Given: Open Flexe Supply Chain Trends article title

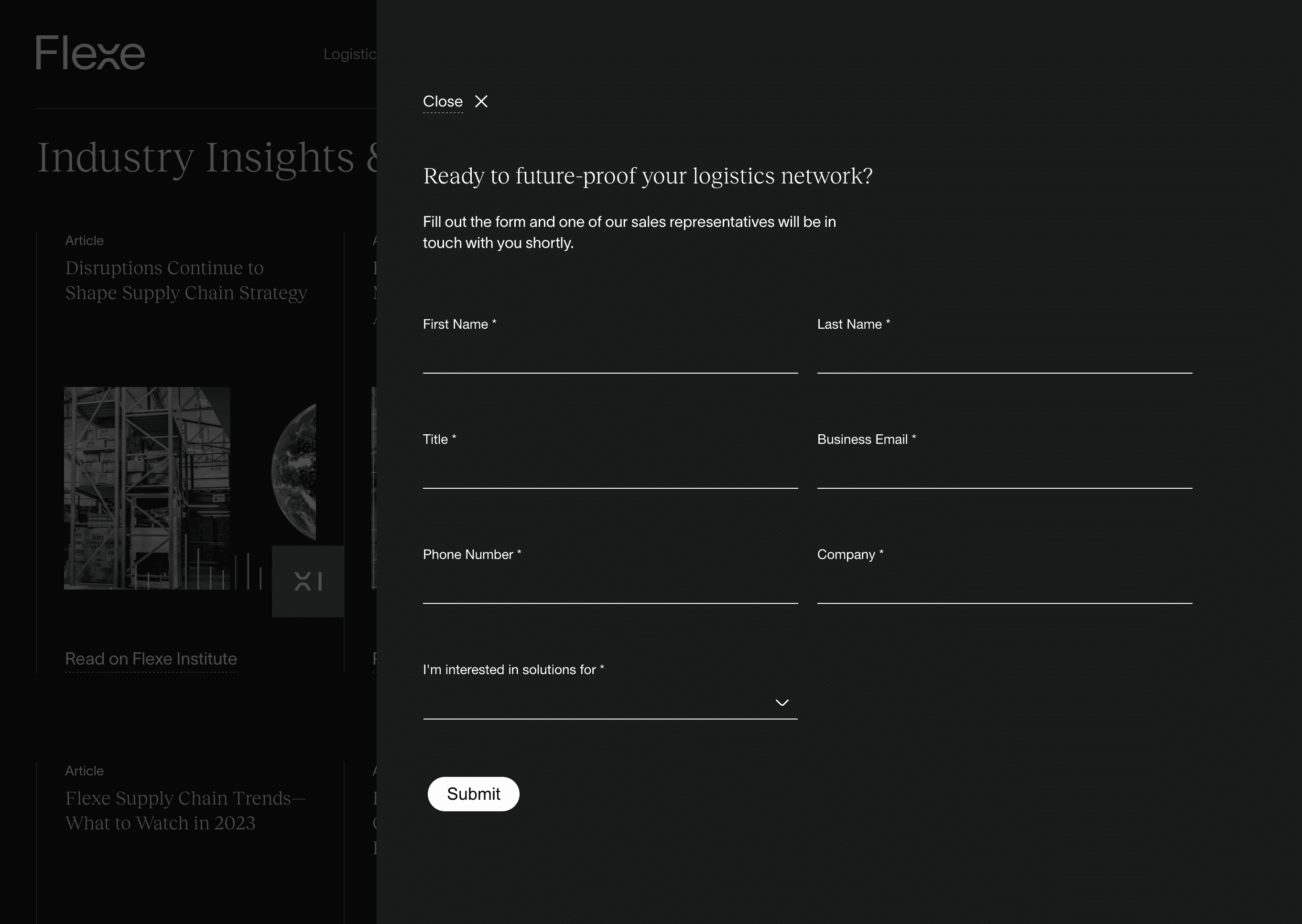Looking at the screenshot, I should point(185,810).
